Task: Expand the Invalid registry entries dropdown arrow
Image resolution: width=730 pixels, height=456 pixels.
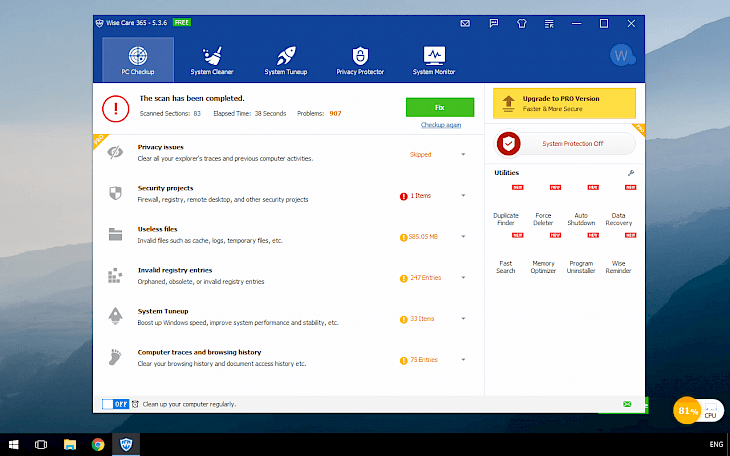Action: (463, 278)
